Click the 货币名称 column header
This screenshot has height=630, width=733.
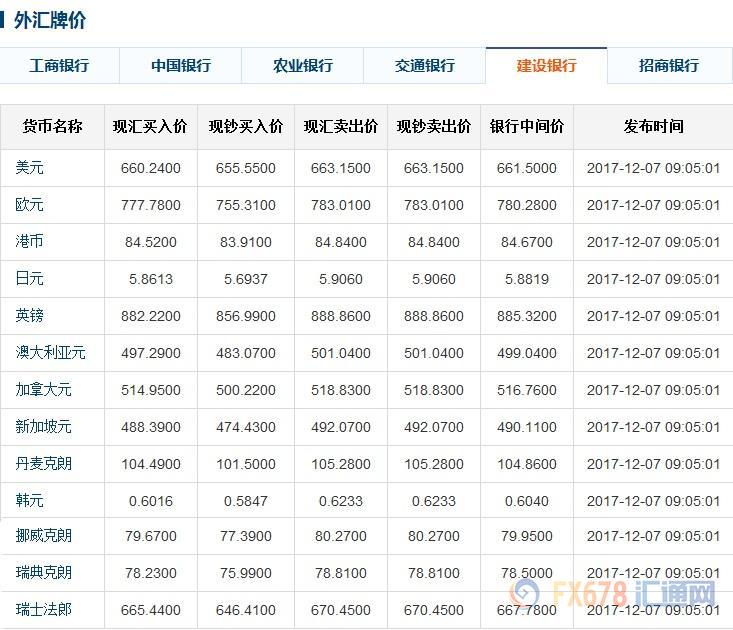pyautogui.click(x=52, y=126)
